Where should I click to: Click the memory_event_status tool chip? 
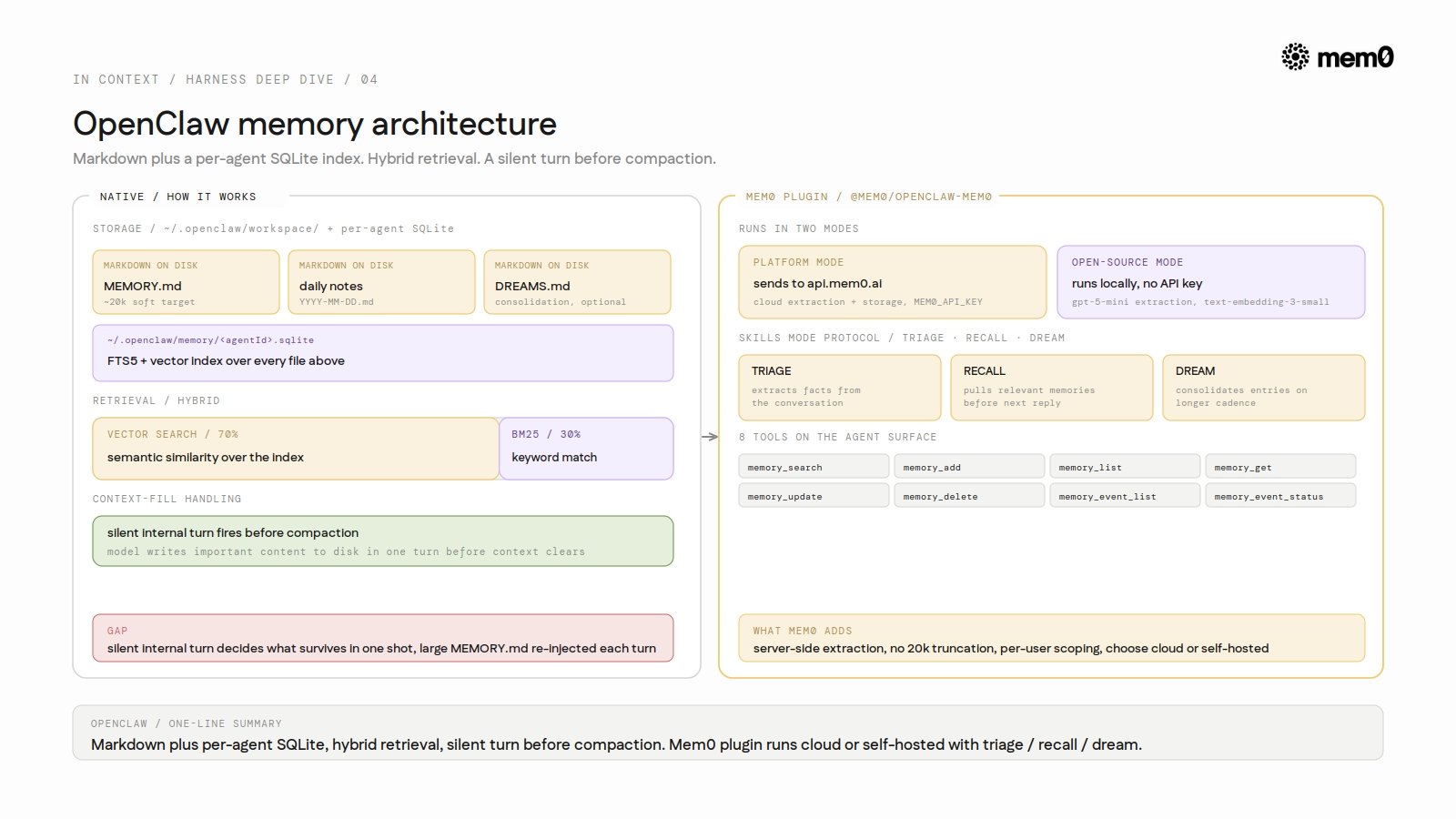[1280, 495]
